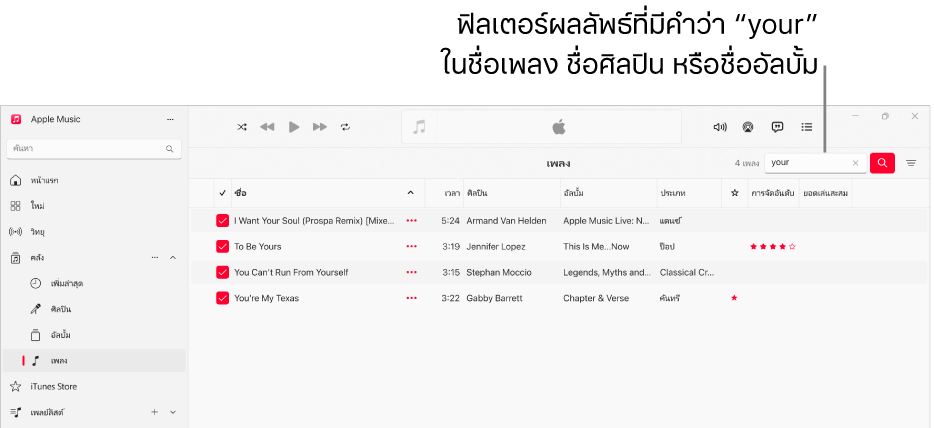The width and height of the screenshot is (934, 428).
Task: Start playback with the play button
Action: (x=294, y=127)
